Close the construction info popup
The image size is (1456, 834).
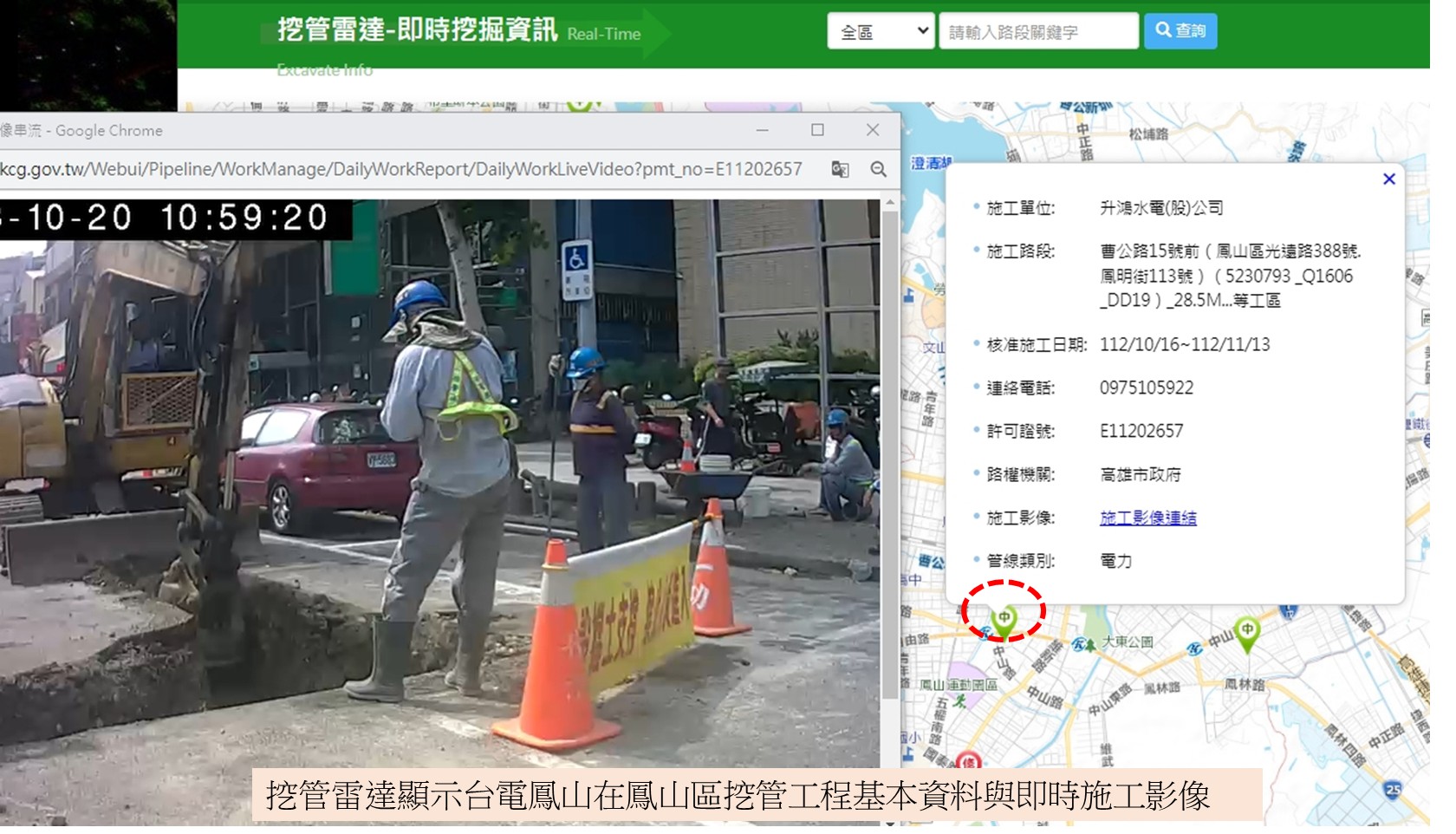[x=1388, y=179]
